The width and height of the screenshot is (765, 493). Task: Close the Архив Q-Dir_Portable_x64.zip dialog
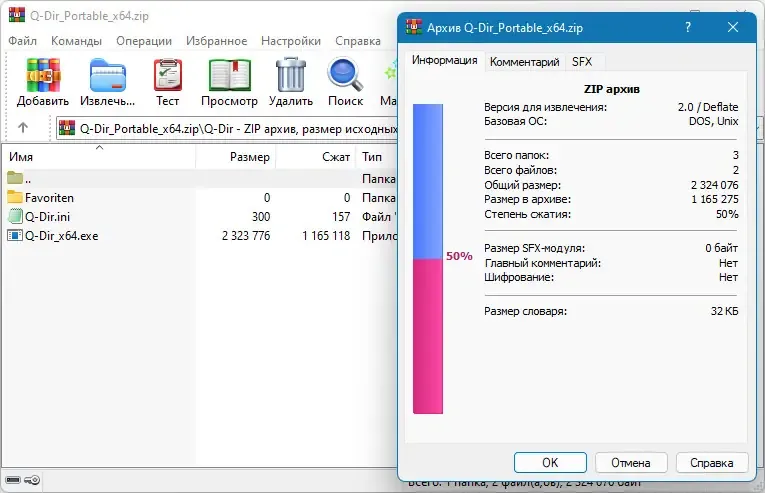[733, 27]
